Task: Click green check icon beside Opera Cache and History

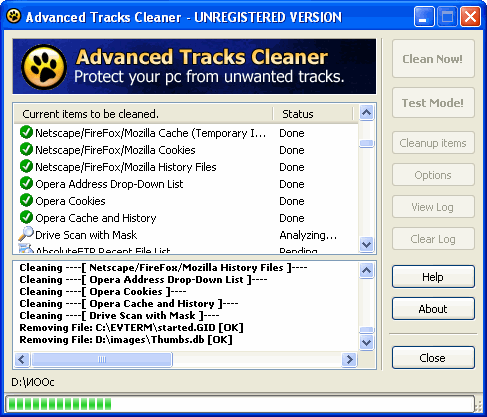Action: pyautogui.click(x=26, y=217)
